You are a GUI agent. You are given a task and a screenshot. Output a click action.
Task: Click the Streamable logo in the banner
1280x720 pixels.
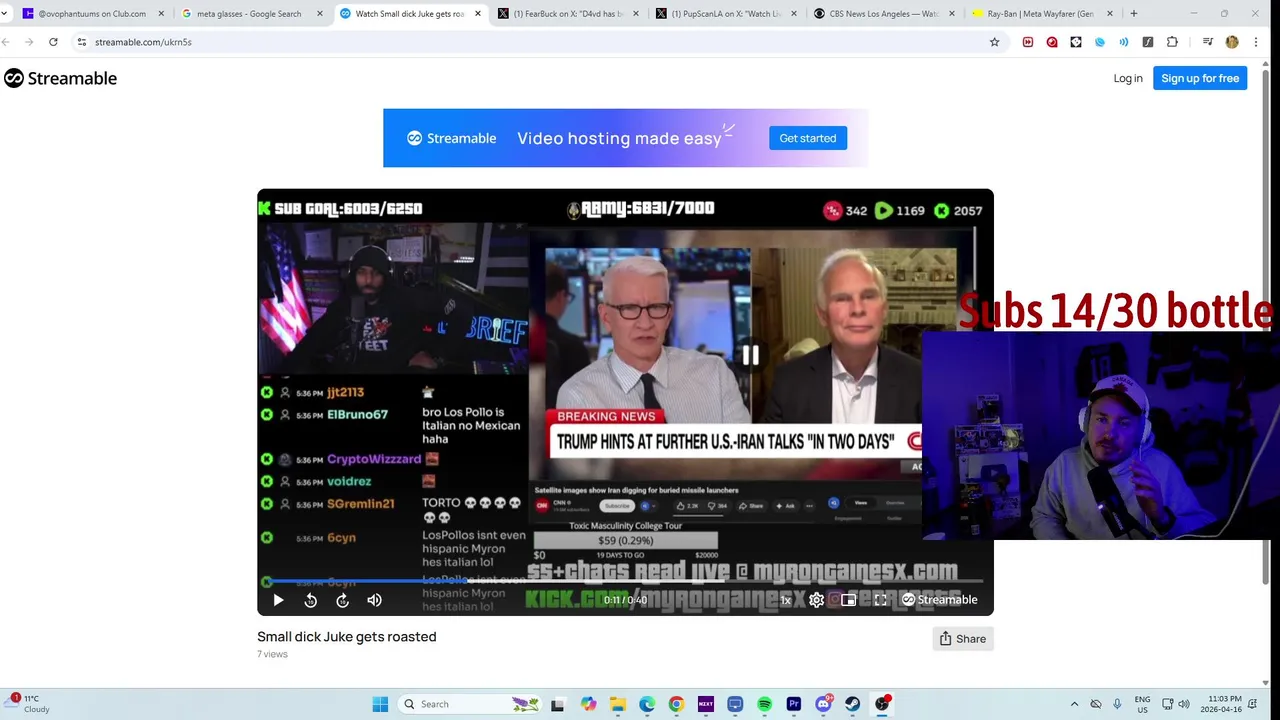pyautogui.click(x=451, y=138)
